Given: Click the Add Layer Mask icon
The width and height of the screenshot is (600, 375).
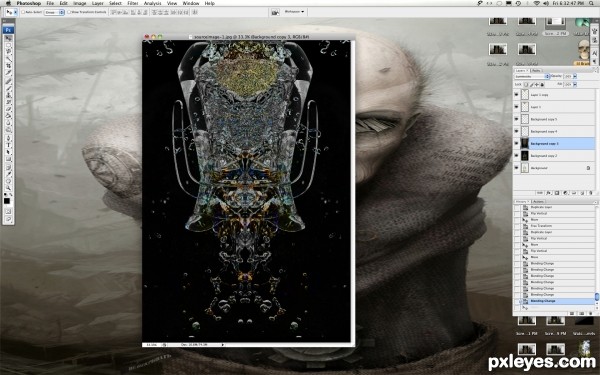Looking at the screenshot, I should [x=557, y=193].
